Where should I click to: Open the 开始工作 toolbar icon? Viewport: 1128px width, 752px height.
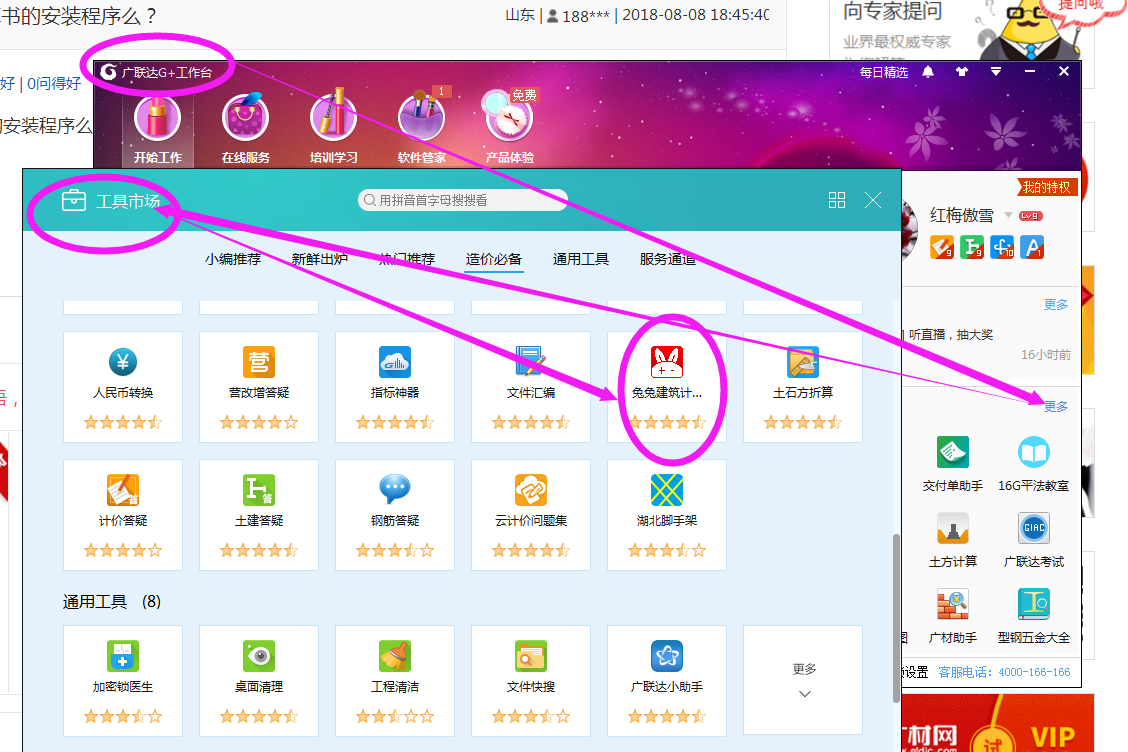[158, 128]
